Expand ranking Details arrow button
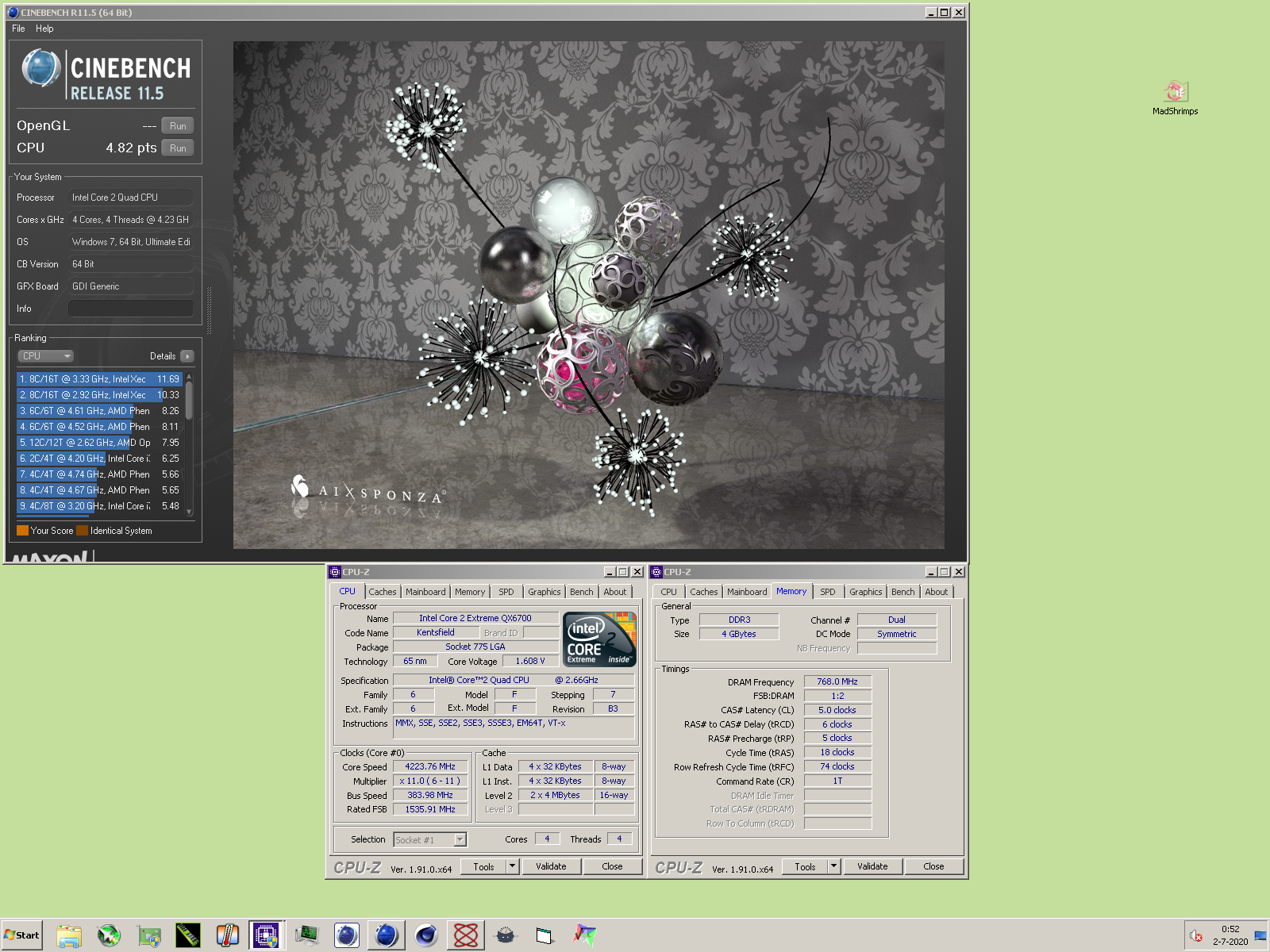 click(x=187, y=356)
